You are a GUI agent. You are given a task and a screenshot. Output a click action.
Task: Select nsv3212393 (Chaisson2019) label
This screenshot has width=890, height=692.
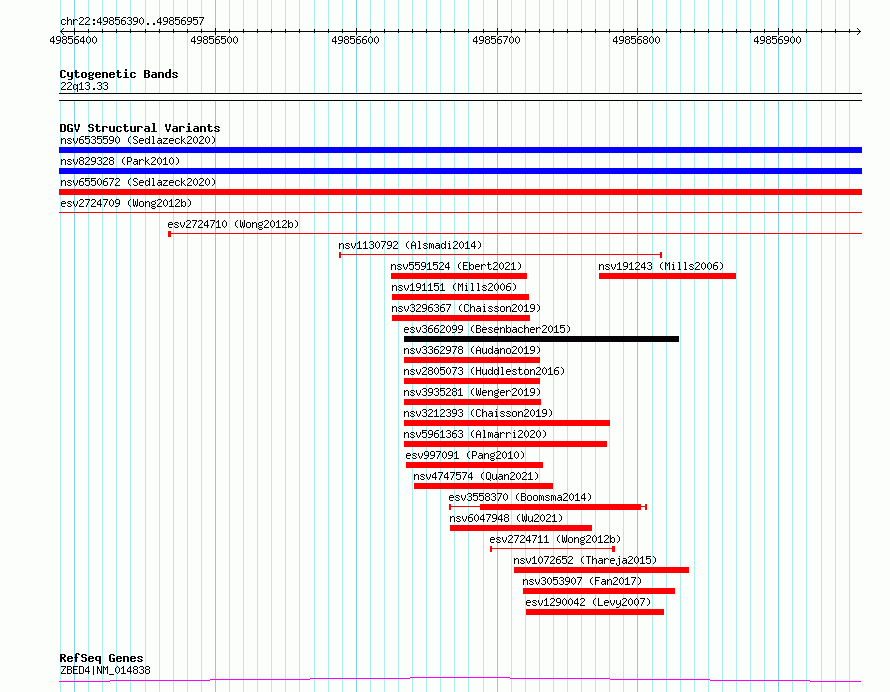click(x=478, y=413)
